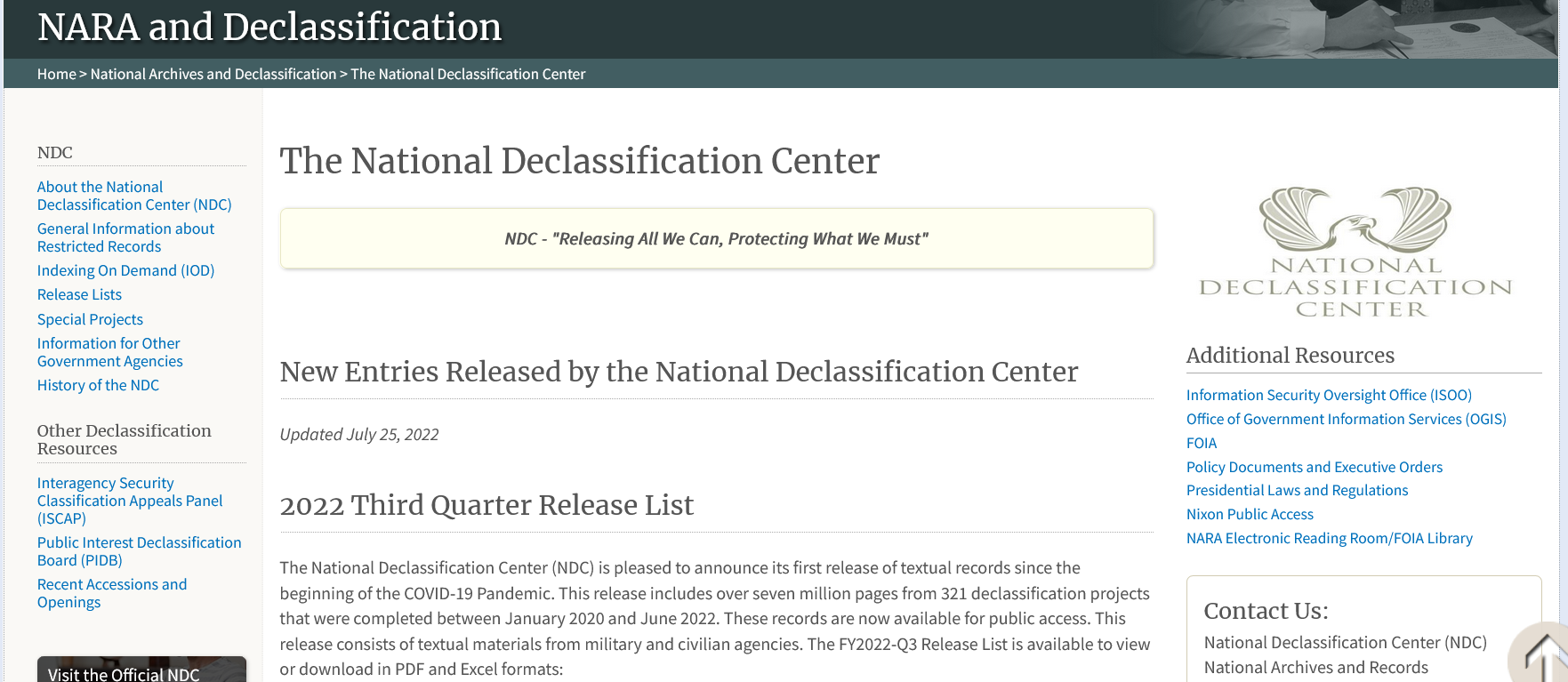
Task: Open Office of Government Information Services (OGIS)
Action: [1346, 419]
